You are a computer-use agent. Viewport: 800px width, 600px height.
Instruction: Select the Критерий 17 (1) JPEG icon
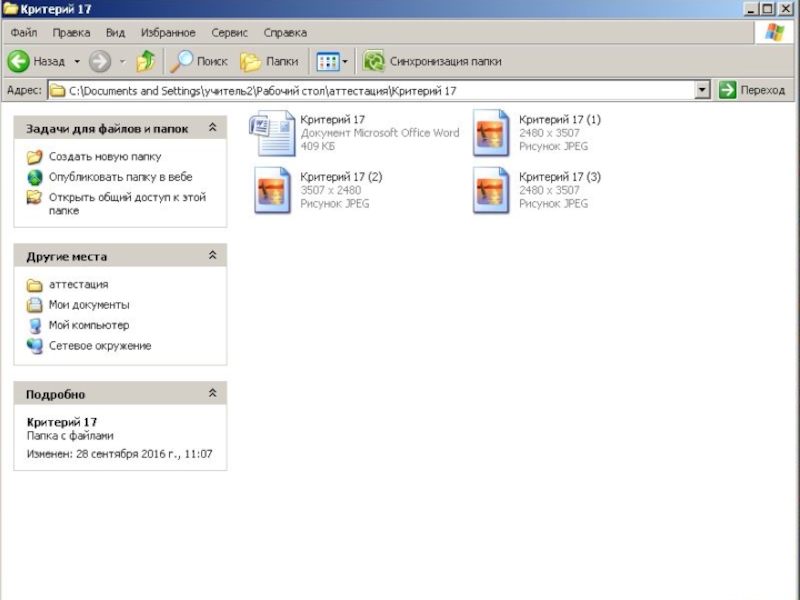(x=491, y=133)
